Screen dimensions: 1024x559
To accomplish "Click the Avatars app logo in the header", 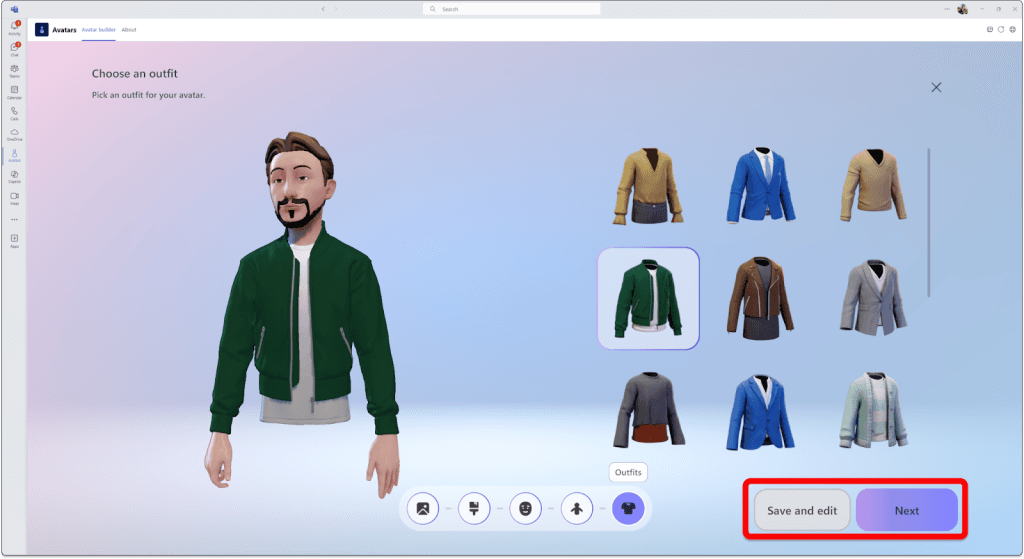I will tap(42, 30).
